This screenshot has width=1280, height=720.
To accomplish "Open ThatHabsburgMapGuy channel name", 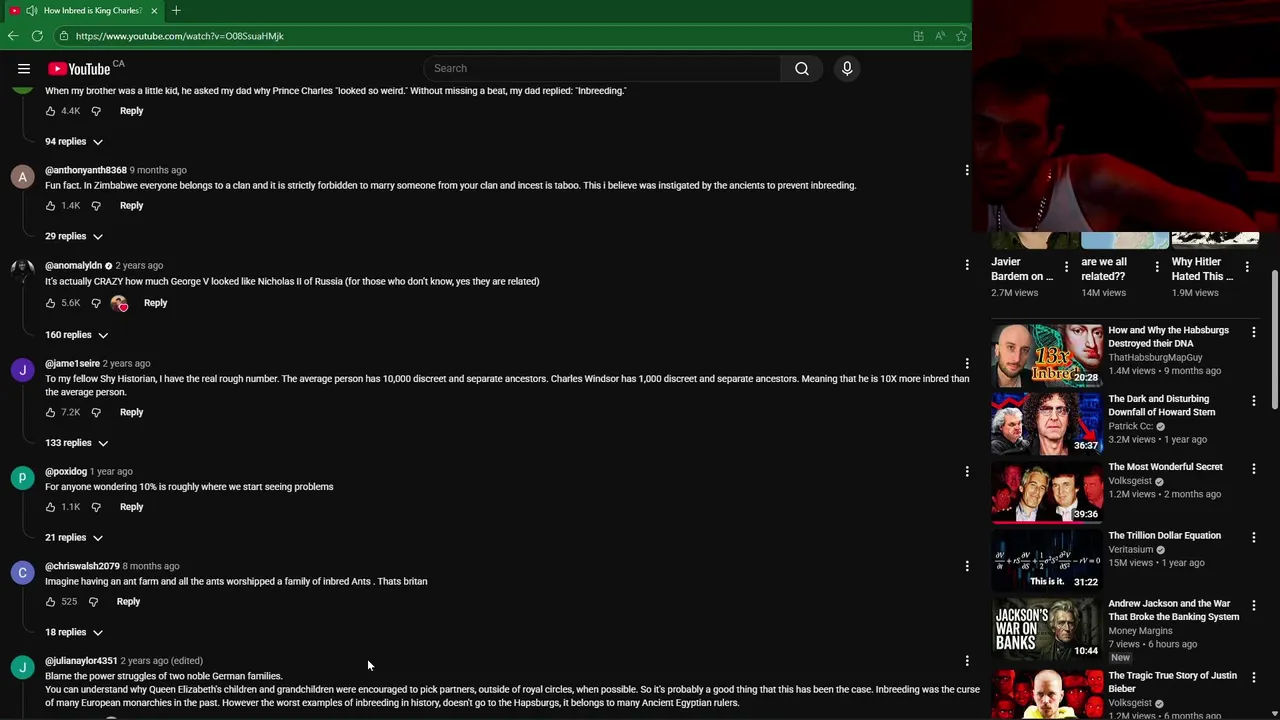I will (1155, 357).
